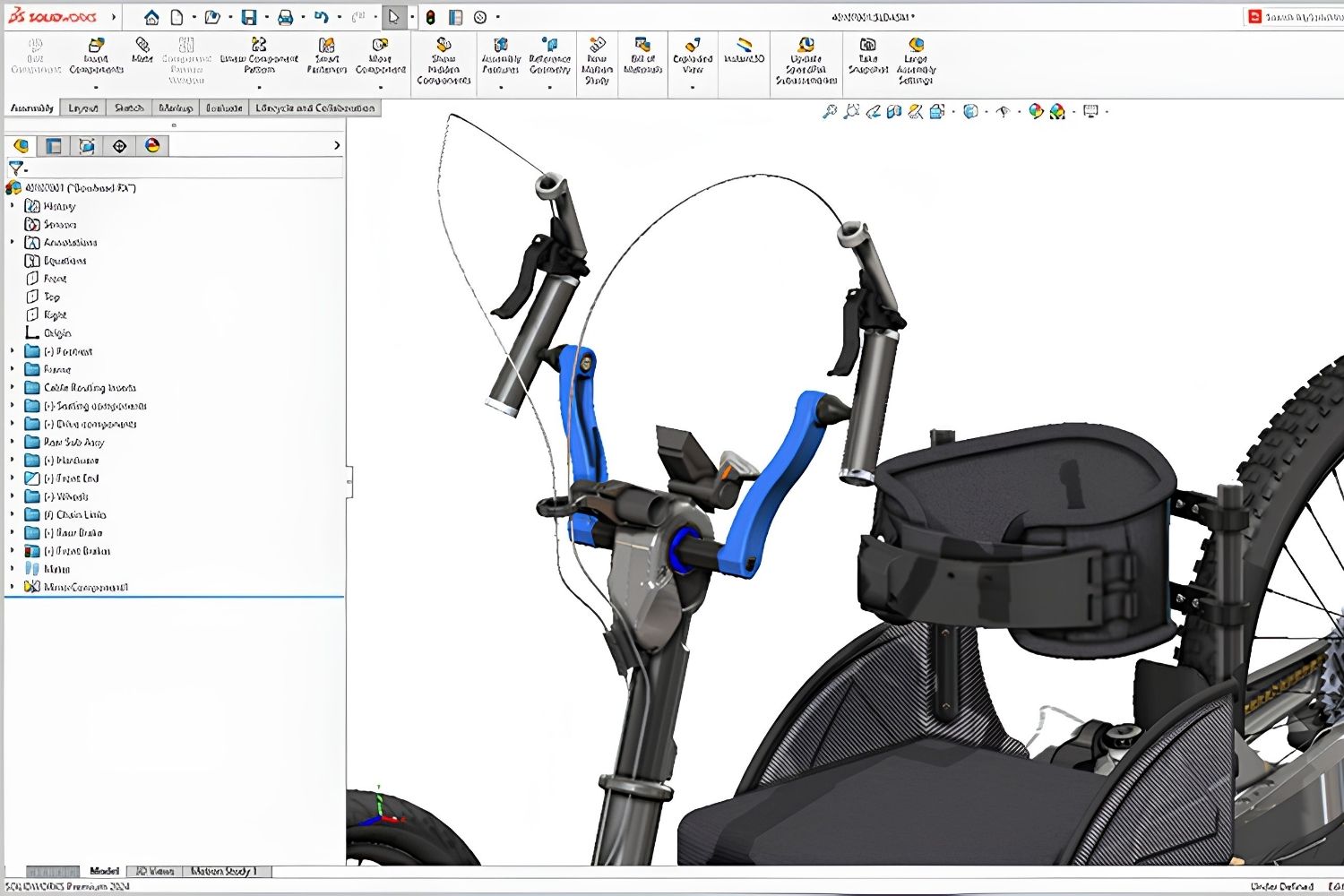Click Reference Geometry tool
1344x896 pixels.
click(550, 57)
